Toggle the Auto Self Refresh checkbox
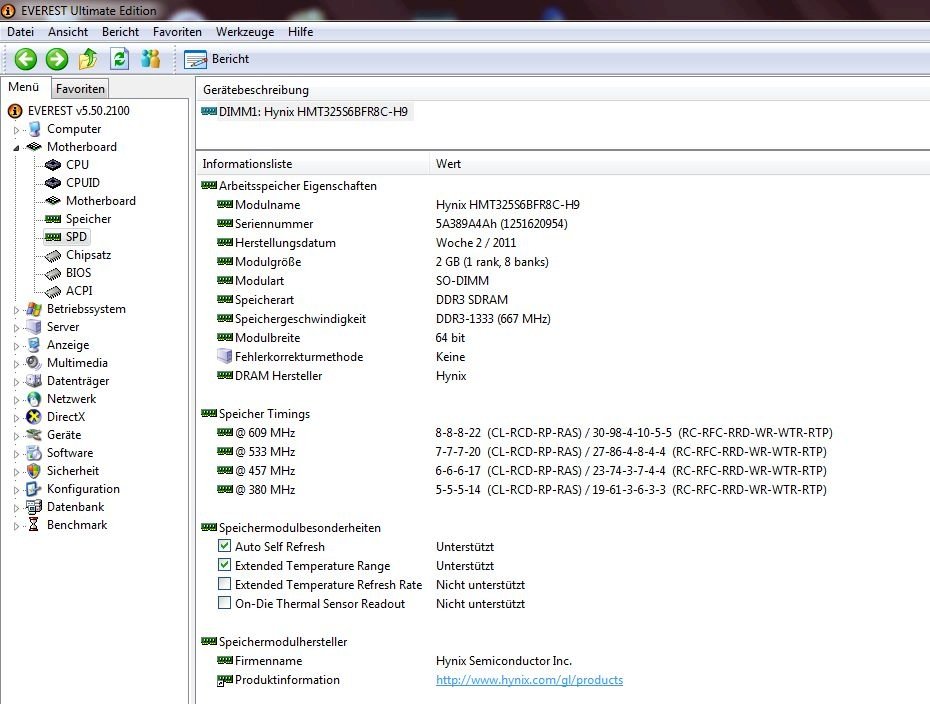This screenshot has width=930, height=704. (225, 547)
